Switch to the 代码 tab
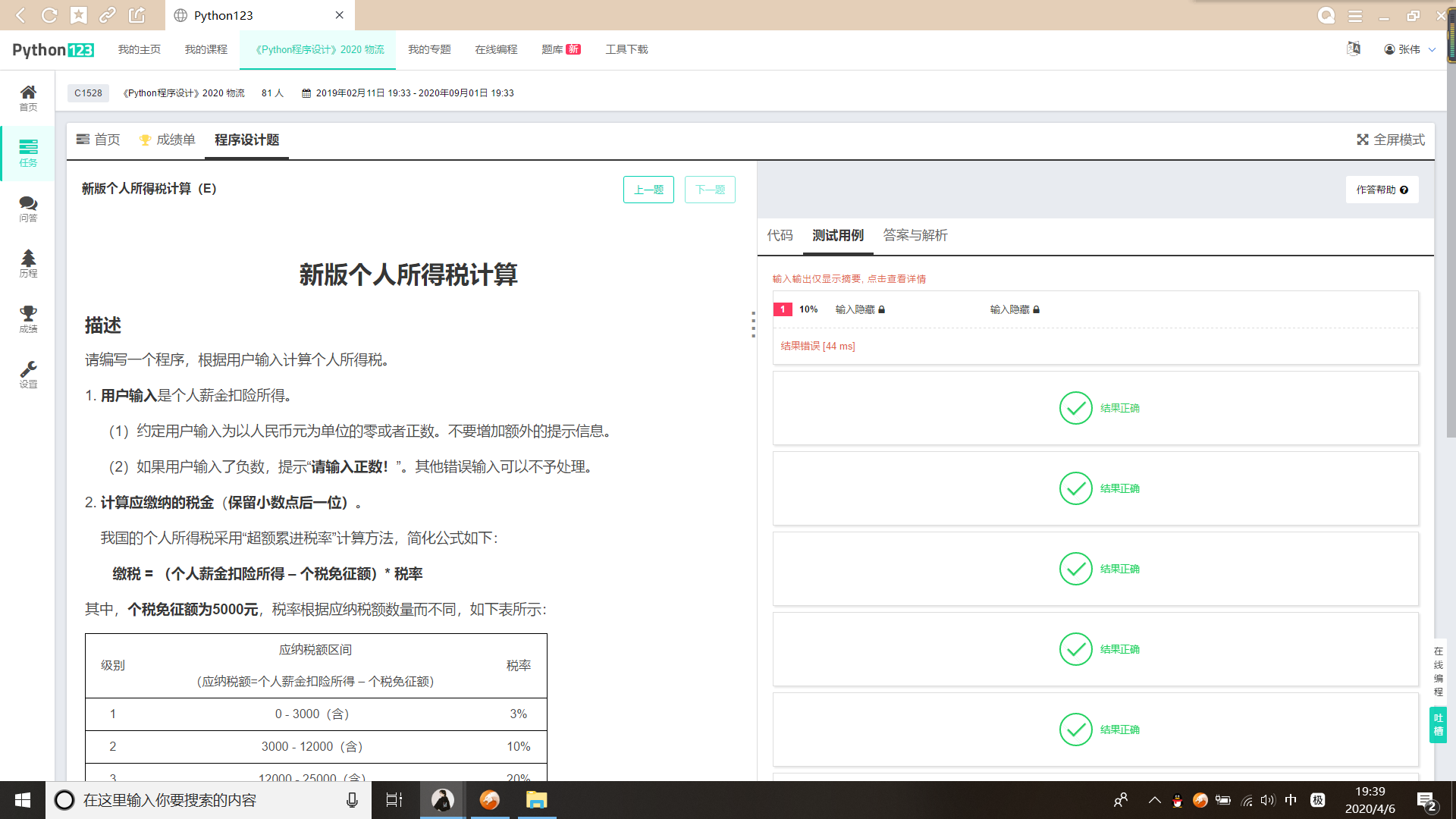The width and height of the screenshot is (1456, 819). click(x=780, y=235)
